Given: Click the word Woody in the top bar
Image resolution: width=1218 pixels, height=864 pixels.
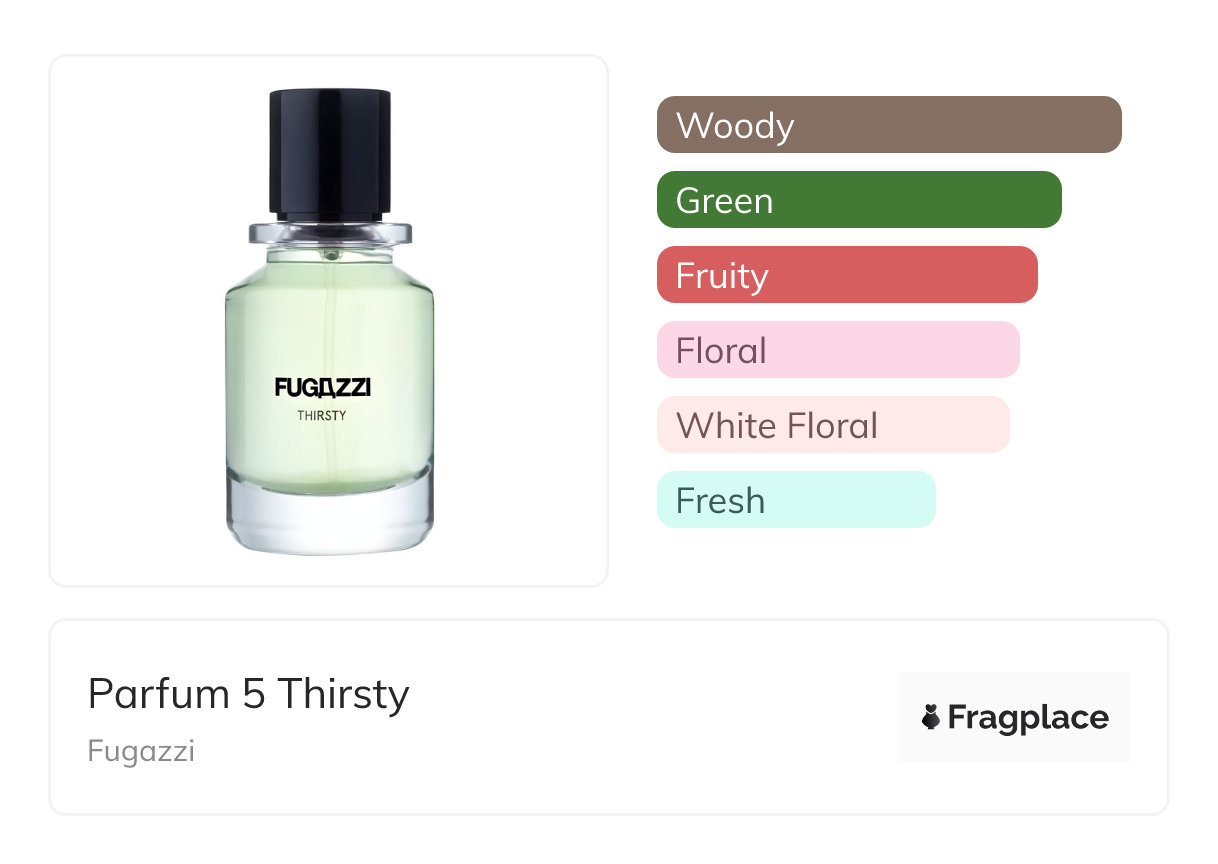Looking at the screenshot, I should 735,126.
